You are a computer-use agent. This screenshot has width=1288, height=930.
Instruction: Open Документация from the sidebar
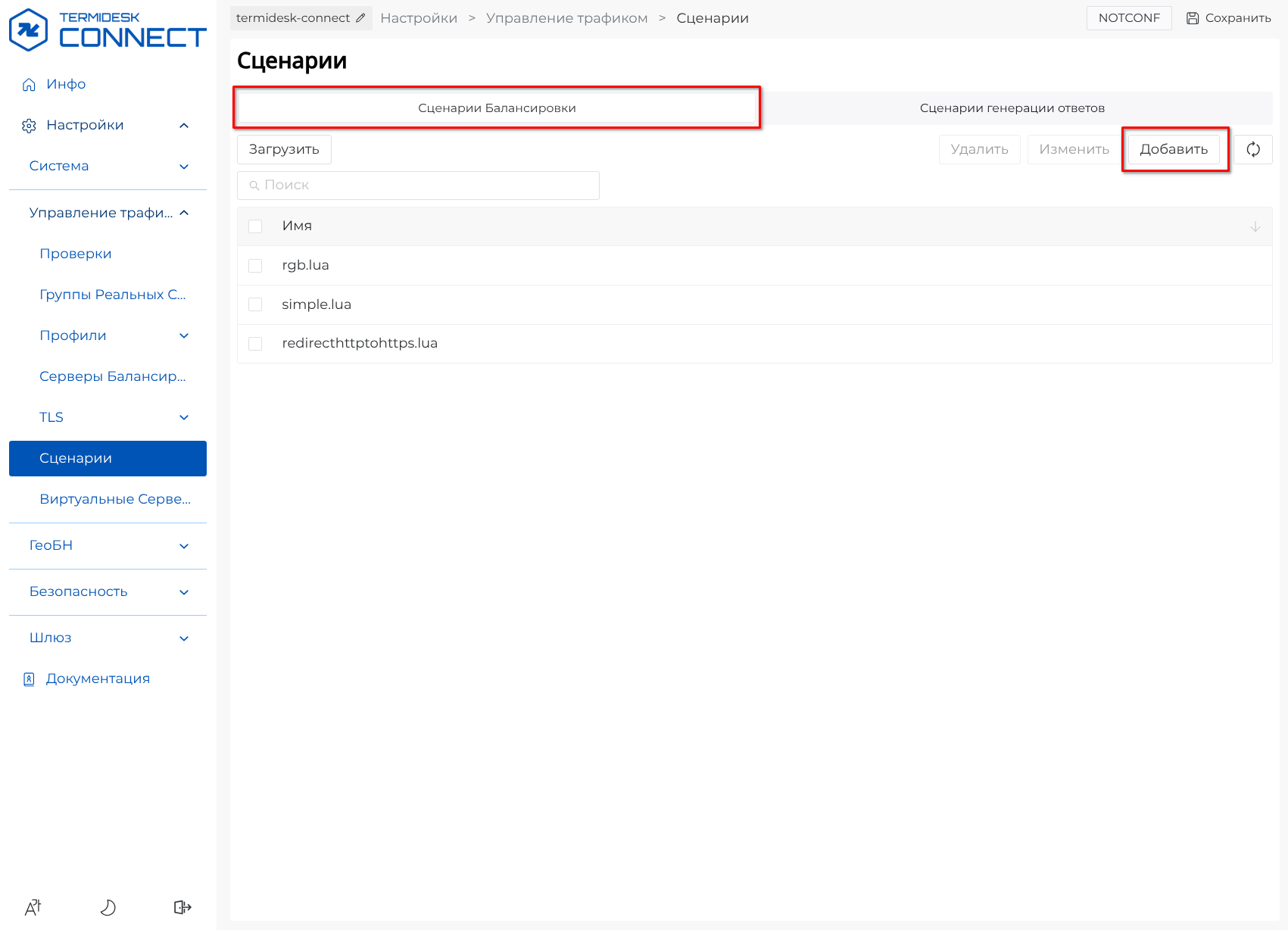pos(98,679)
